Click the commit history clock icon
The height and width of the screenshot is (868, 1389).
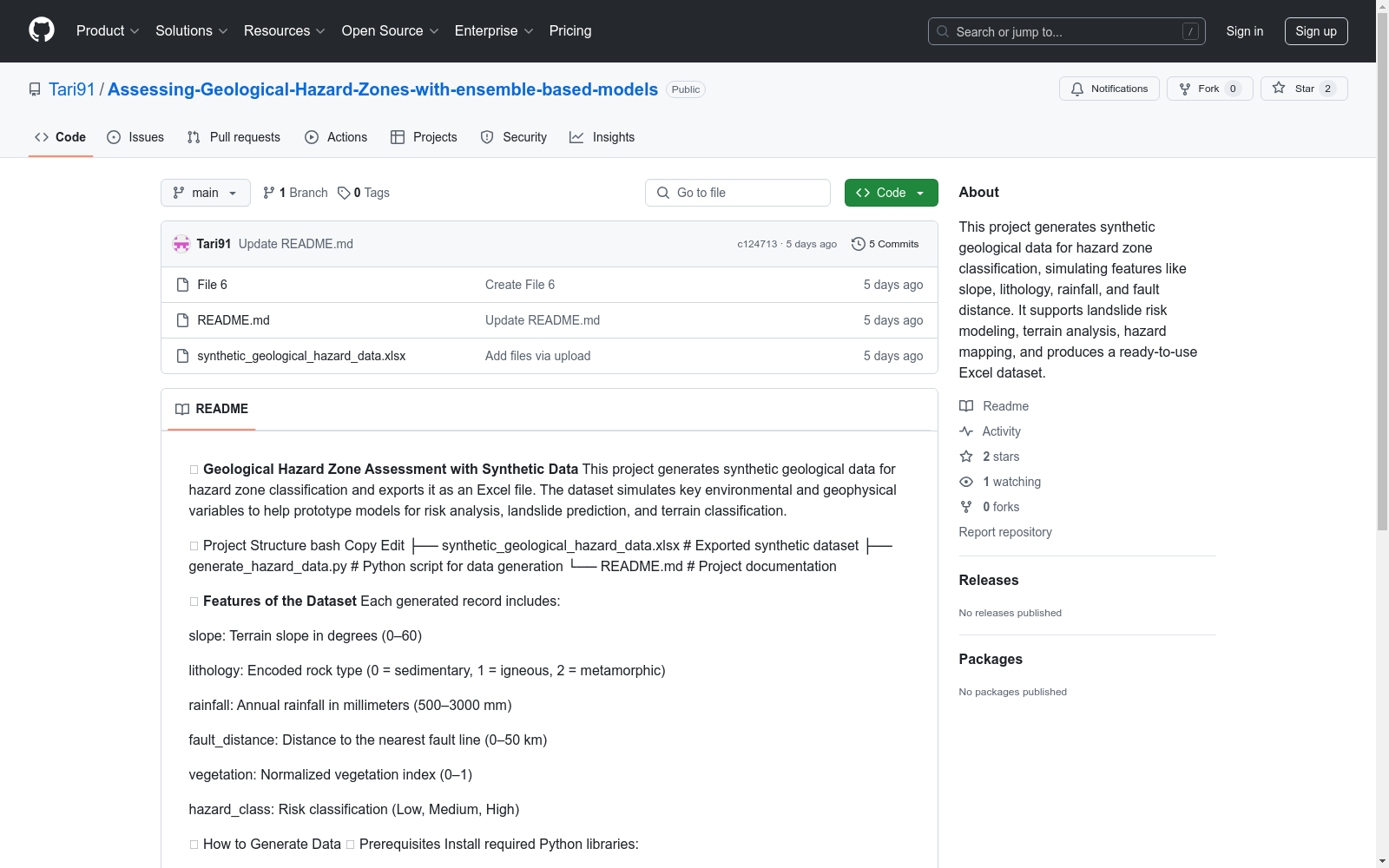(859, 244)
